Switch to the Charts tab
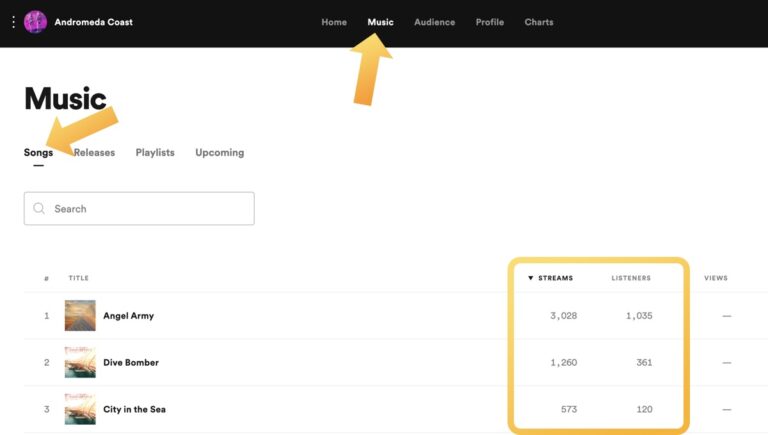Image resolution: width=768 pixels, height=435 pixels. (x=538, y=22)
